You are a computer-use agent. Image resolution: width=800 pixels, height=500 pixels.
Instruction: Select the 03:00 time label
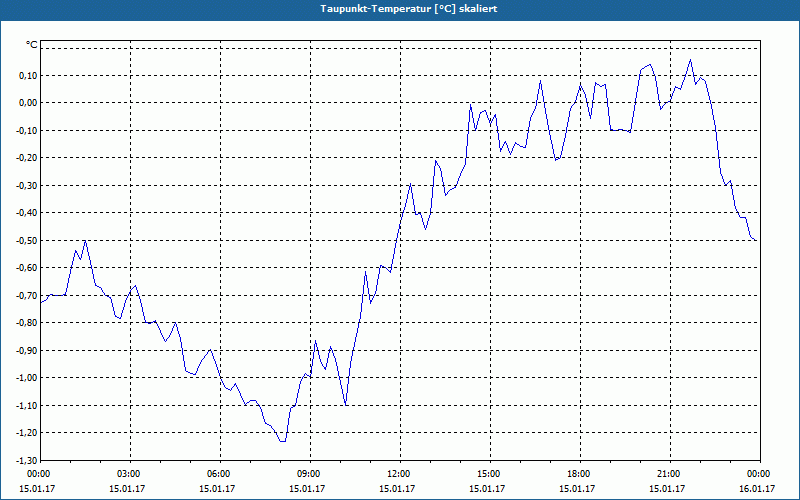[129, 474]
